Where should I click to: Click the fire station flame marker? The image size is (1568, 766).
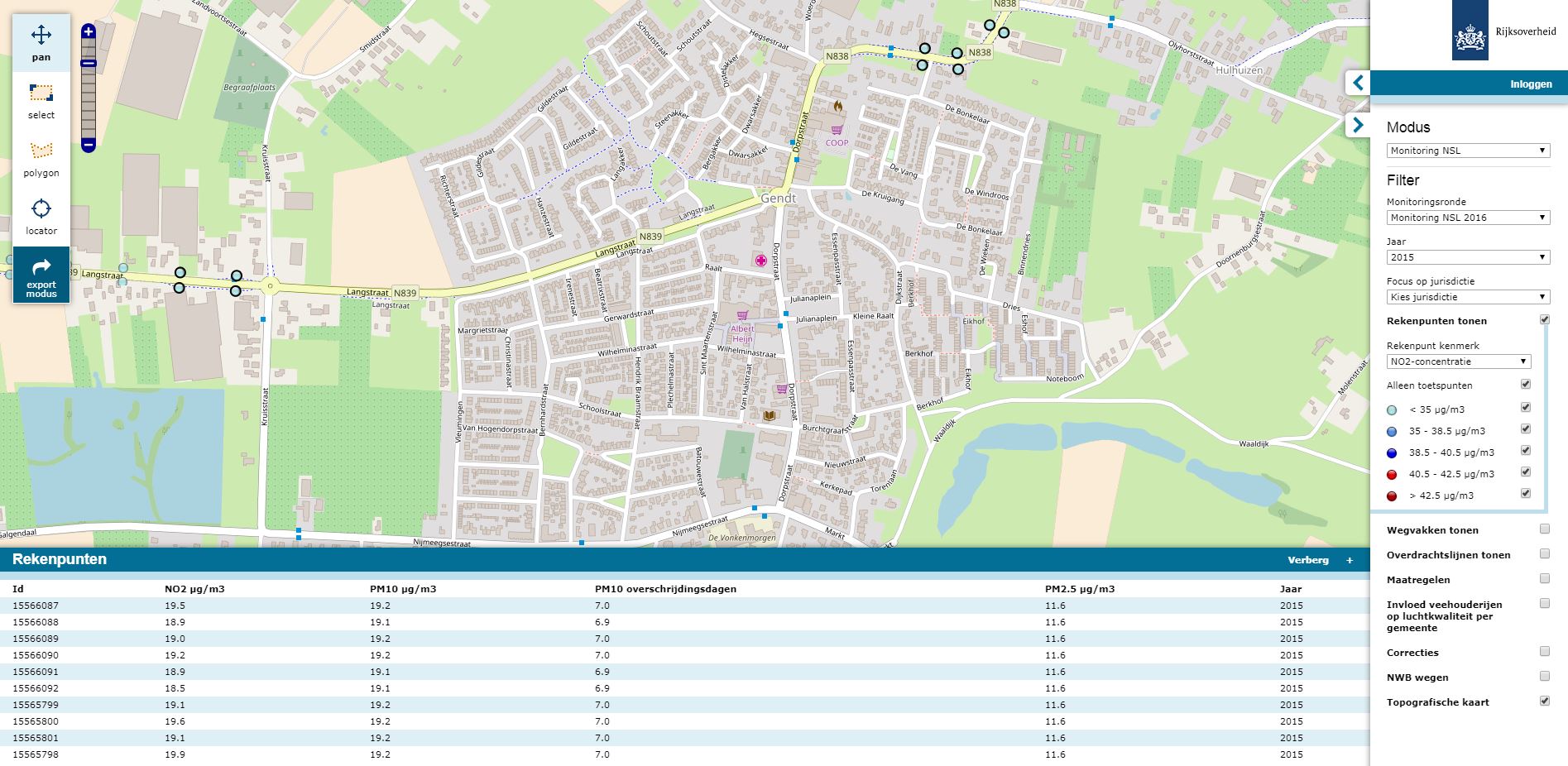point(837,107)
